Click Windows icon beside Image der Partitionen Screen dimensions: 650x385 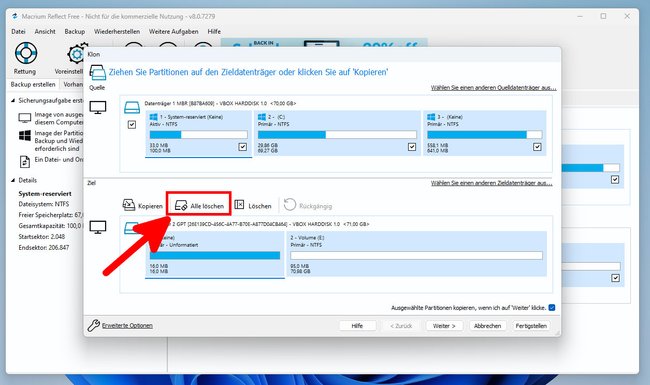pos(24,136)
